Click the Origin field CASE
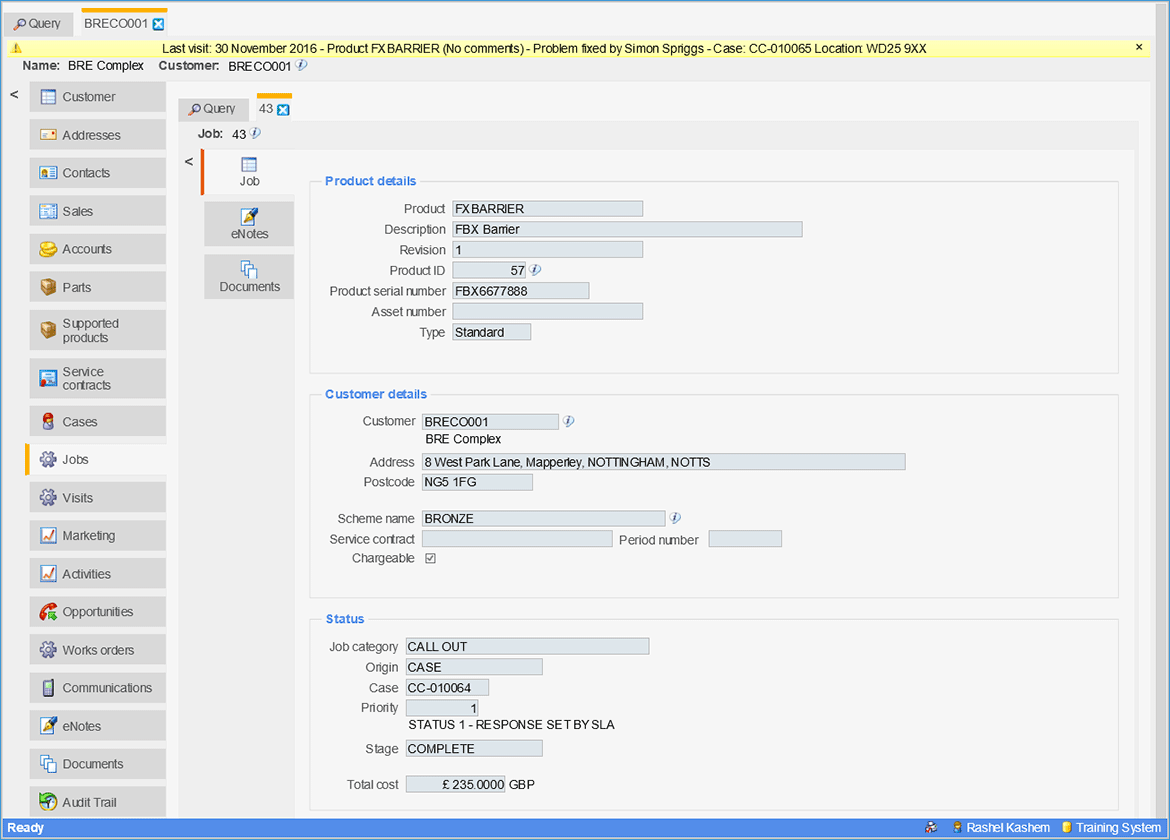 click(474, 667)
